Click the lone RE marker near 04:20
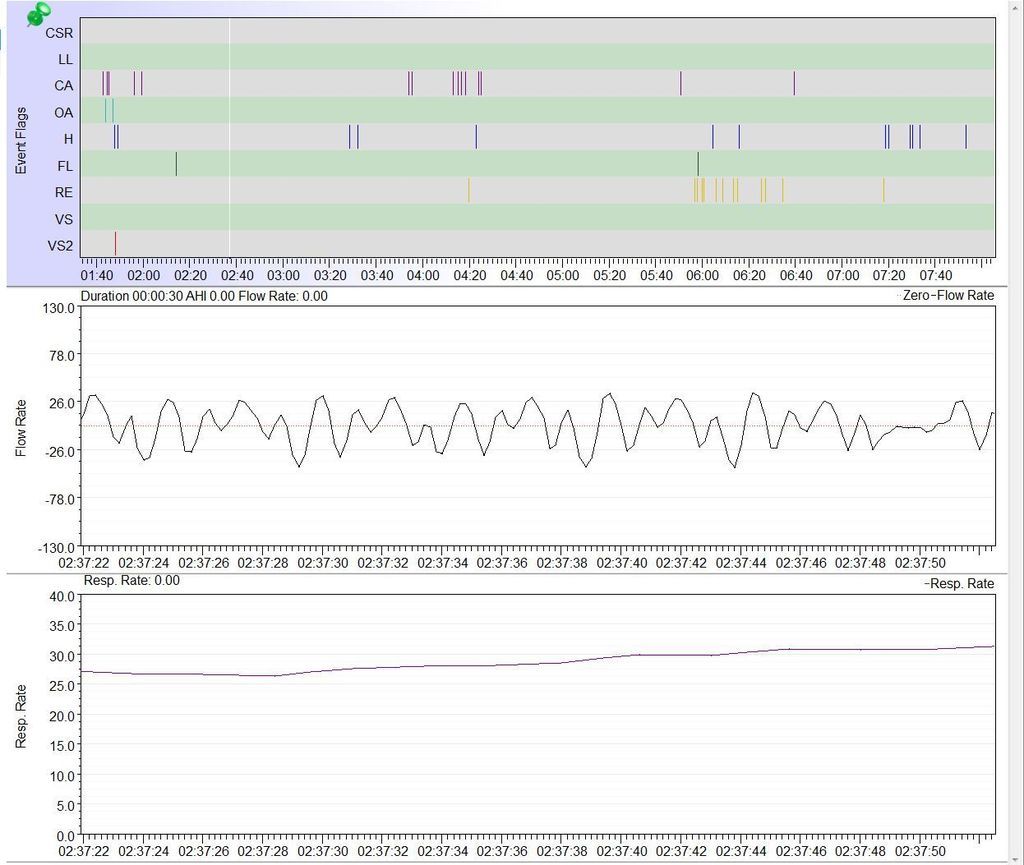1024x865 pixels. tap(469, 190)
